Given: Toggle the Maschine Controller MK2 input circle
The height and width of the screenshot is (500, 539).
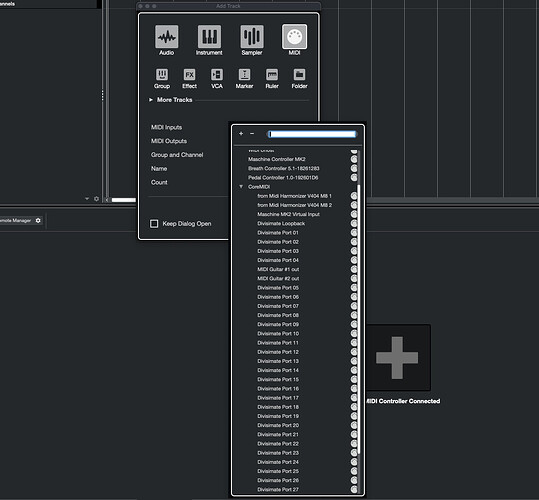Looking at the screenshot, I should [x=354, y=159].
